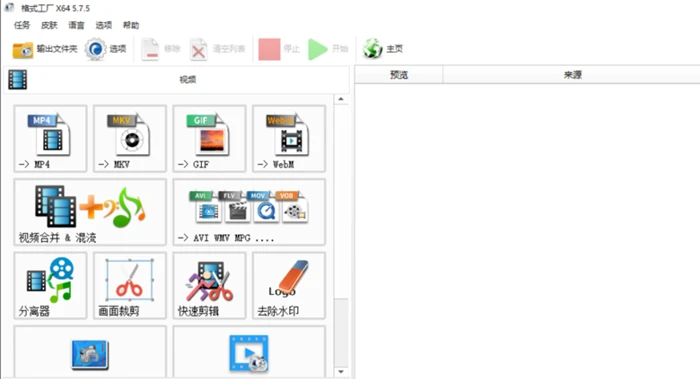This screenshot has width=700, height=379.
Task: Open the 选项 menu in menu bar
Action: [x=104, y=25]
